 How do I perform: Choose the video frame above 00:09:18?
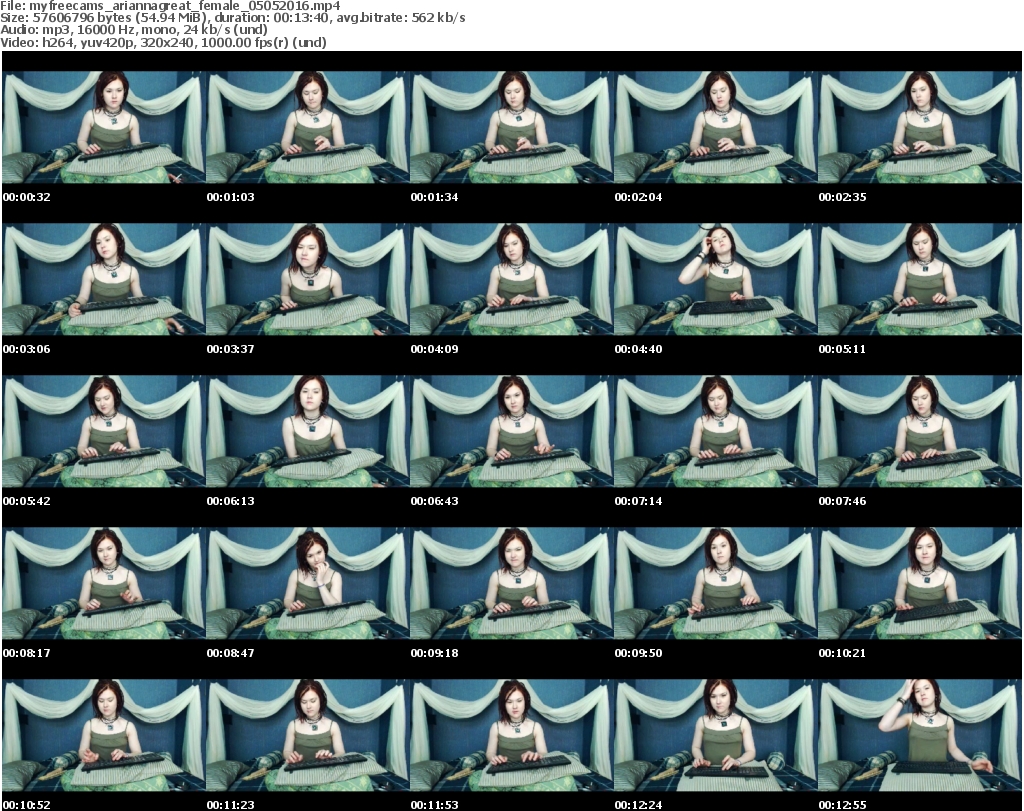click(512, 583)
